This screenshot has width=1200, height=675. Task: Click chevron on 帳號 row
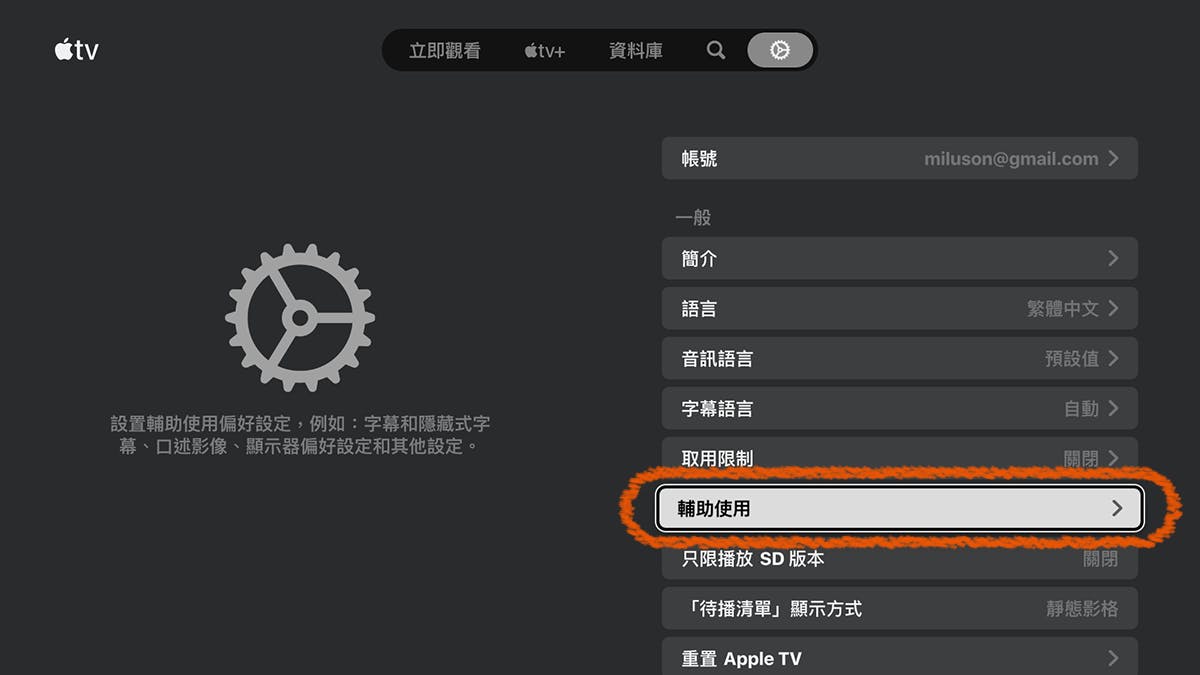[x=1114, y=158]
